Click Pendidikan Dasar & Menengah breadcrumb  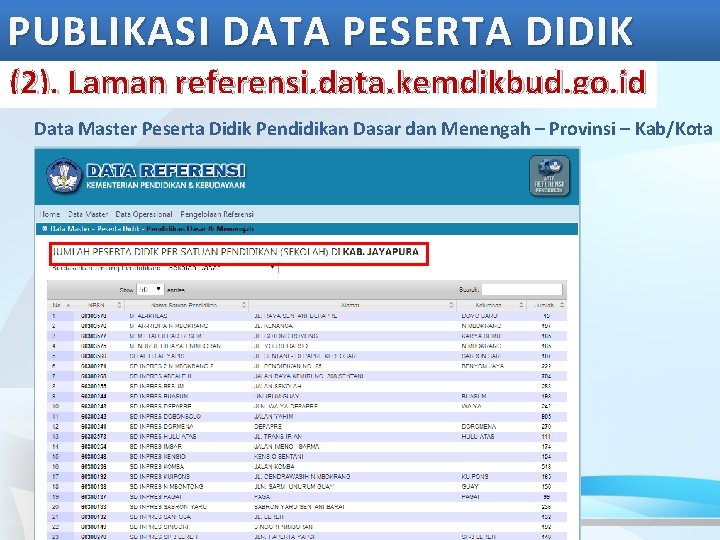[x=200, y=229]
